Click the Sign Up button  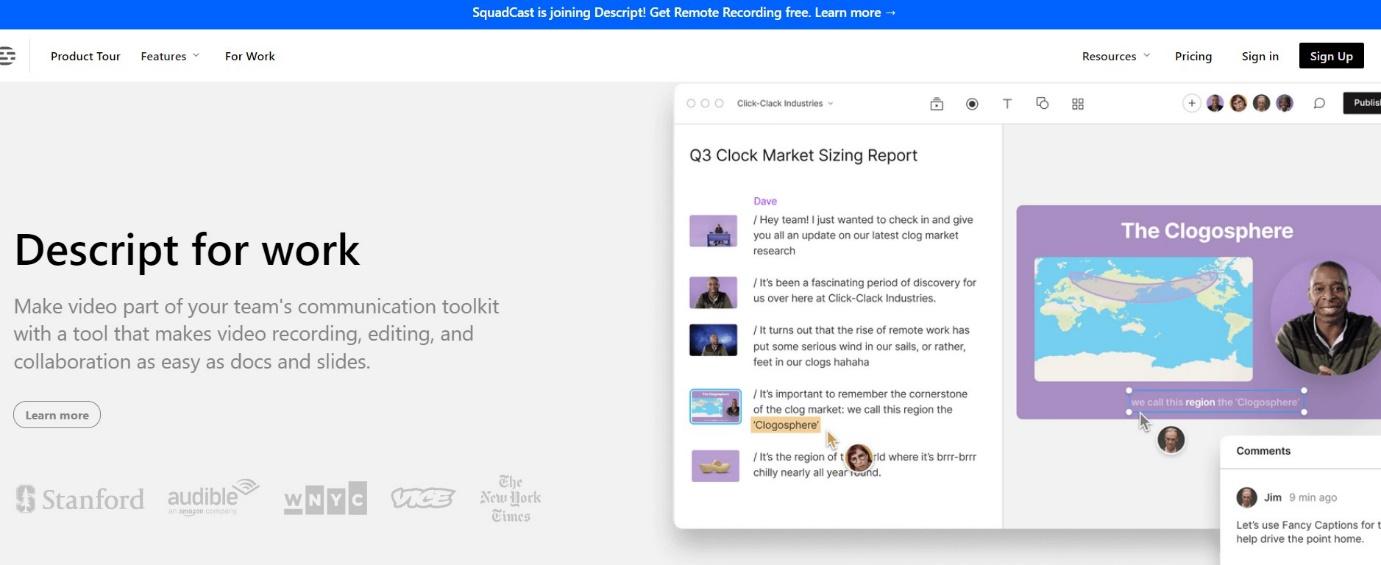point(1331,56)
